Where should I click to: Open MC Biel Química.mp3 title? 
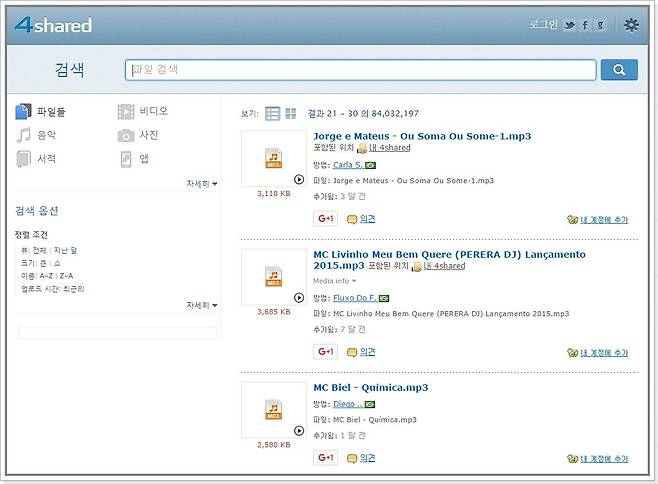(371, 387)
